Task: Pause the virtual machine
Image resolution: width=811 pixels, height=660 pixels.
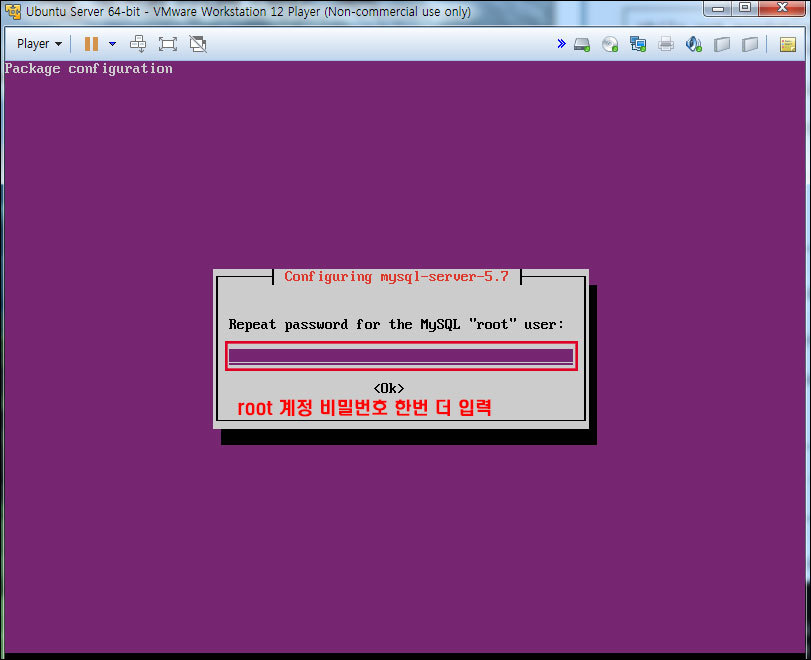Action: click(x=92, y=44)
